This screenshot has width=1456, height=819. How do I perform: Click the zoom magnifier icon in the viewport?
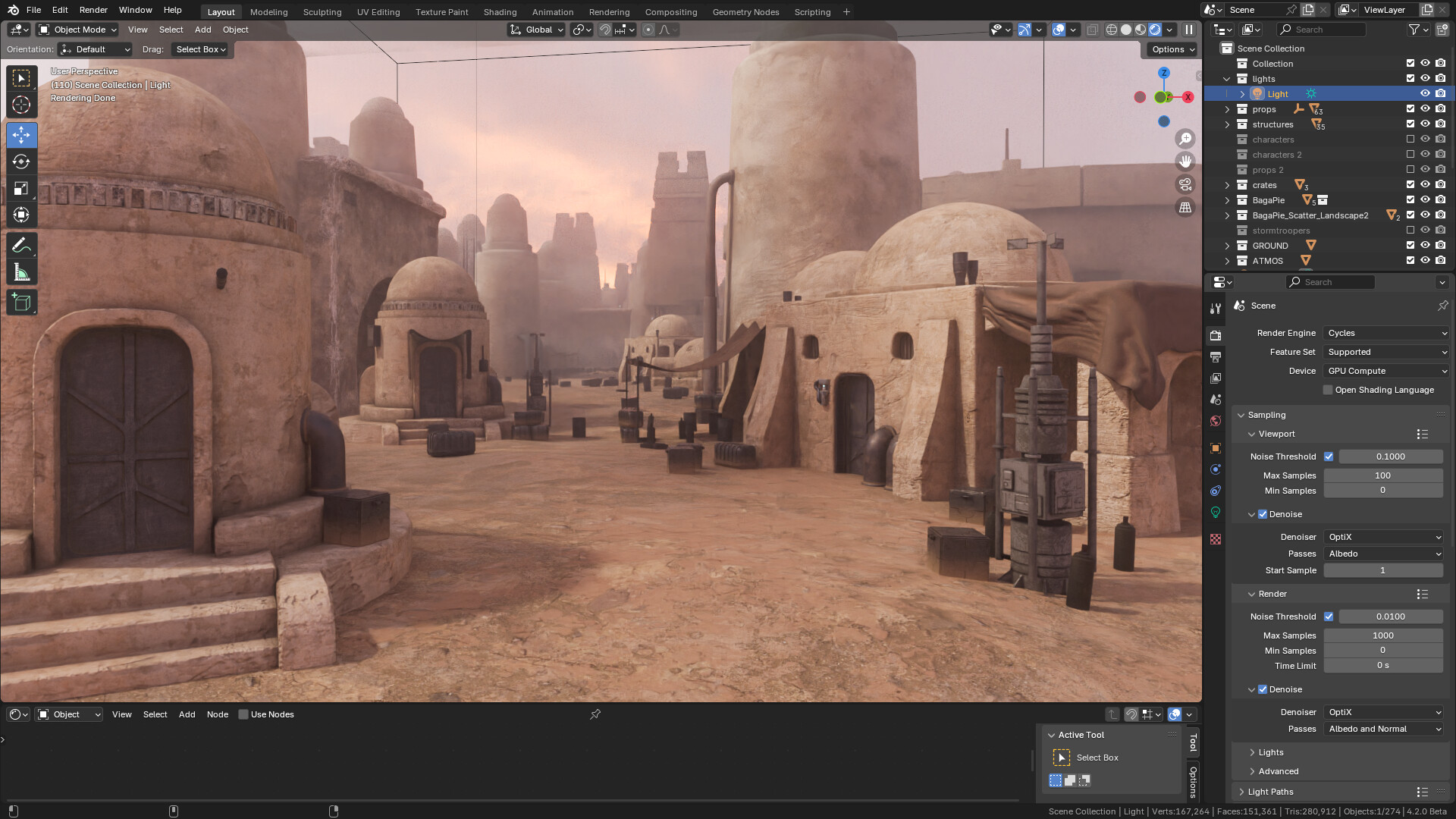click(x=1185, y=138)
